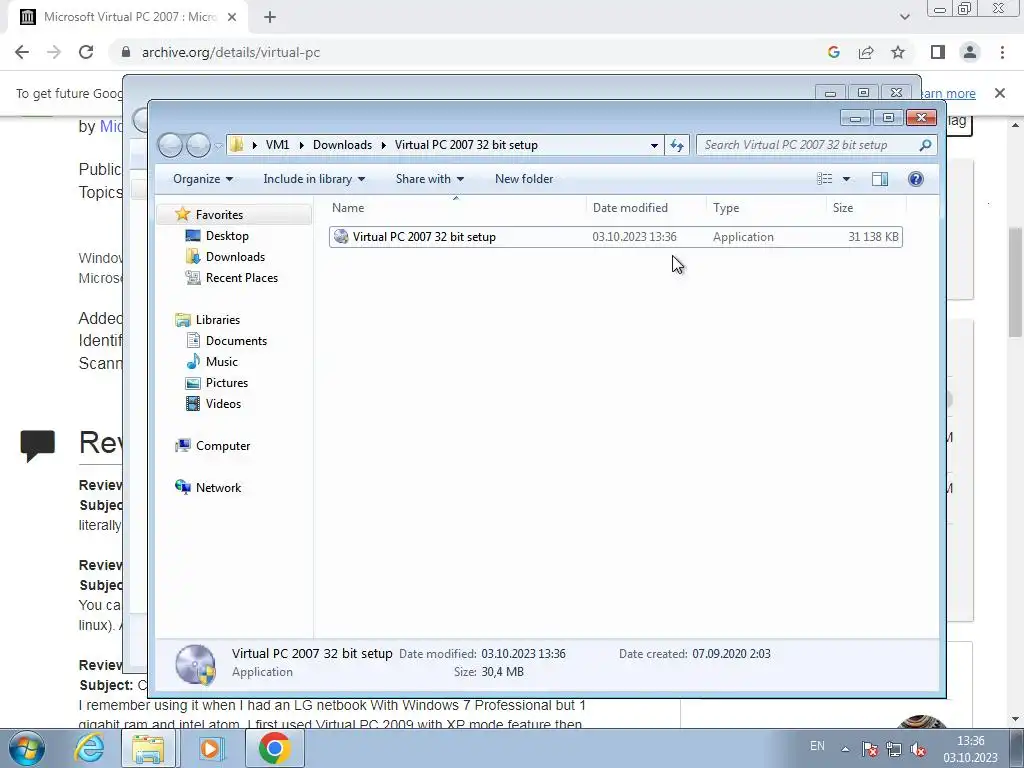
Task: Open the Share with dropdown
Action: (430, 179)
